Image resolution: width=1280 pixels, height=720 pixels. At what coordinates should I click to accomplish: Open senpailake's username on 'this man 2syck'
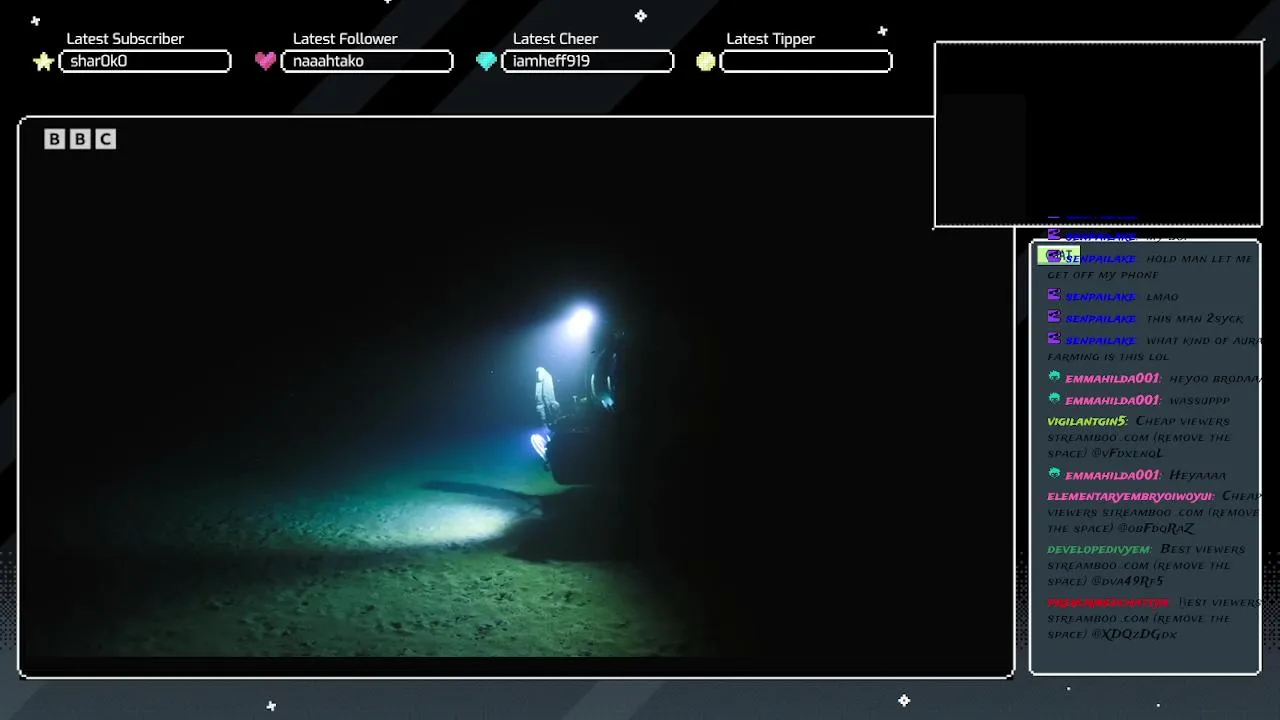(x=1100, y=319)
